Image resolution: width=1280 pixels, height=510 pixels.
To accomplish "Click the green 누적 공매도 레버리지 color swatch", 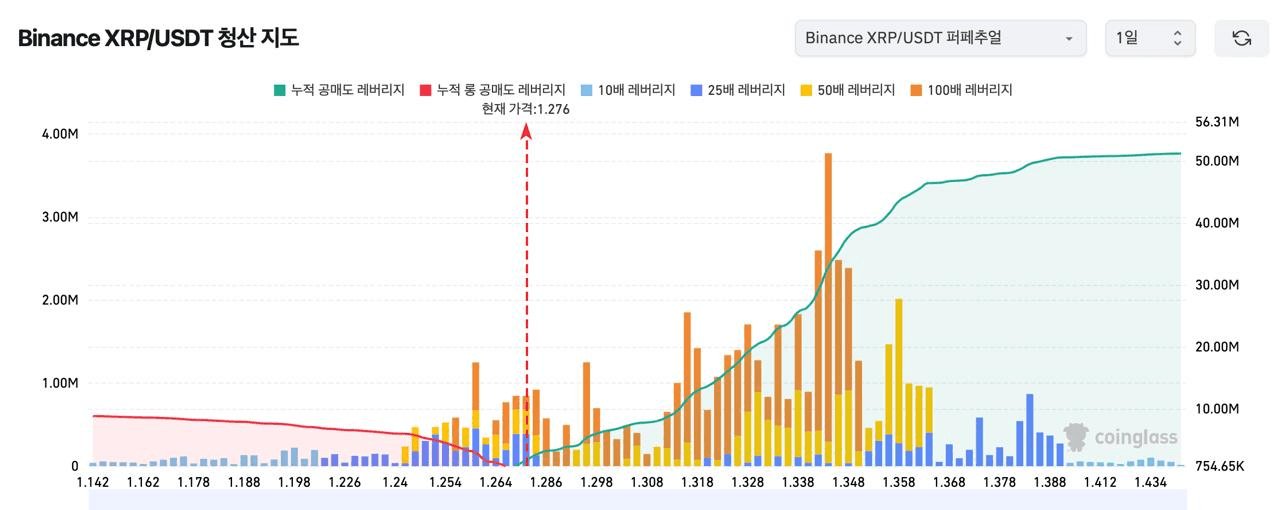I will click(x=279, y=90).
